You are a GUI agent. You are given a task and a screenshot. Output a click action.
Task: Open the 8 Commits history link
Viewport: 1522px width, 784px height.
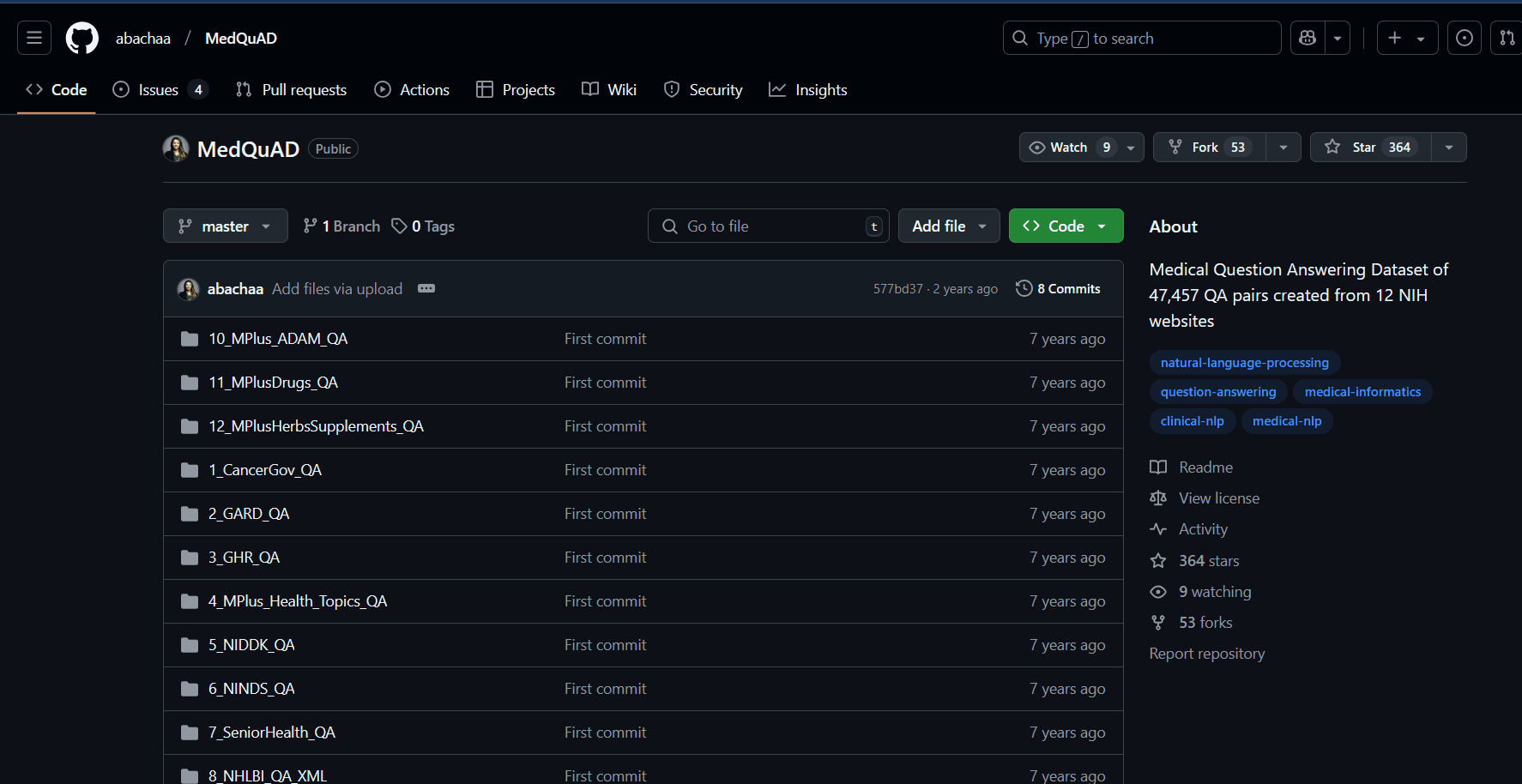pyautogui.click(x=1058, y=288)
